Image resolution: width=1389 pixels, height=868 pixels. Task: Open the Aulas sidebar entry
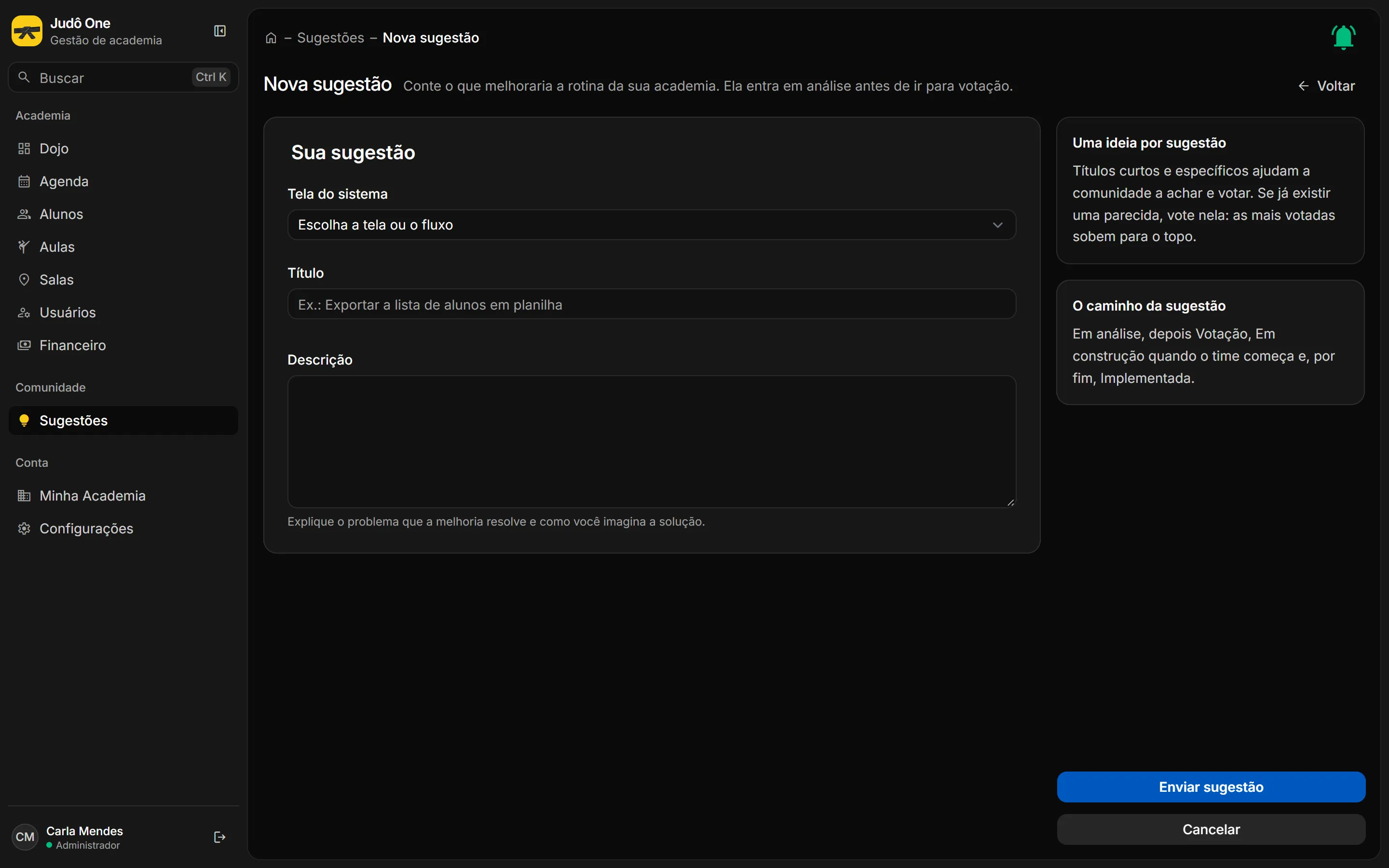pos(123,247)
